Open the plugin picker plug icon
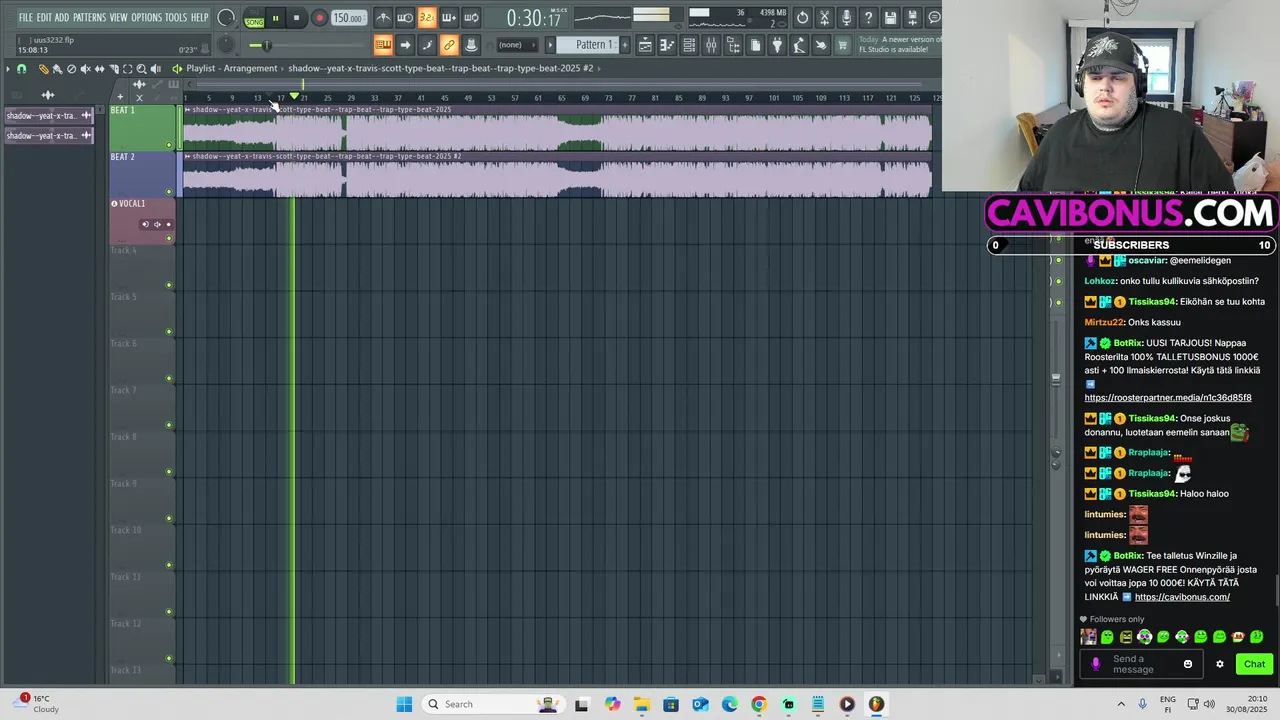Image resolution: width=1280 pixels, height=720 pixels. pos(777,45)
